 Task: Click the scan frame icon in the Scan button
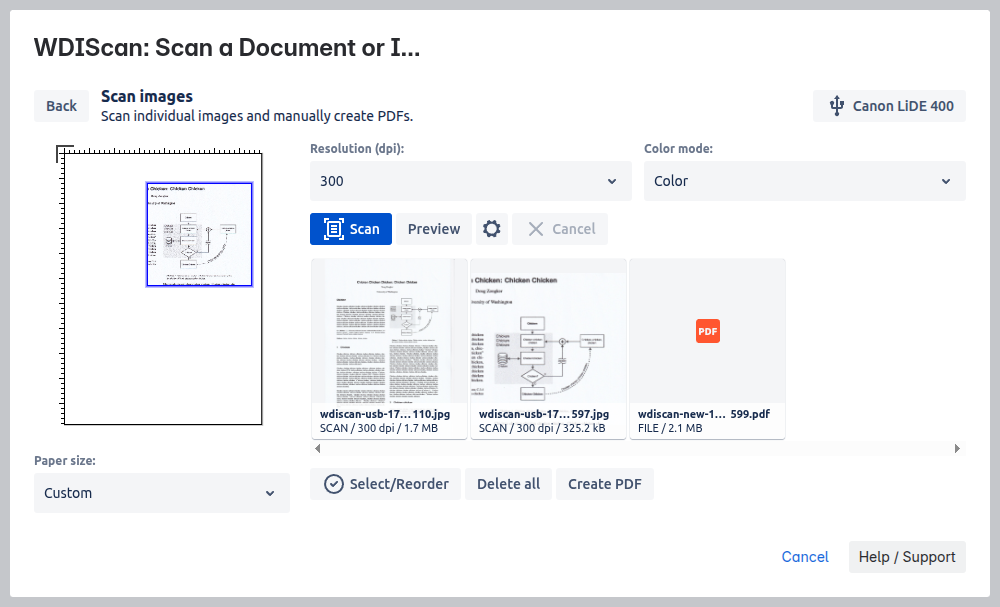334,229
